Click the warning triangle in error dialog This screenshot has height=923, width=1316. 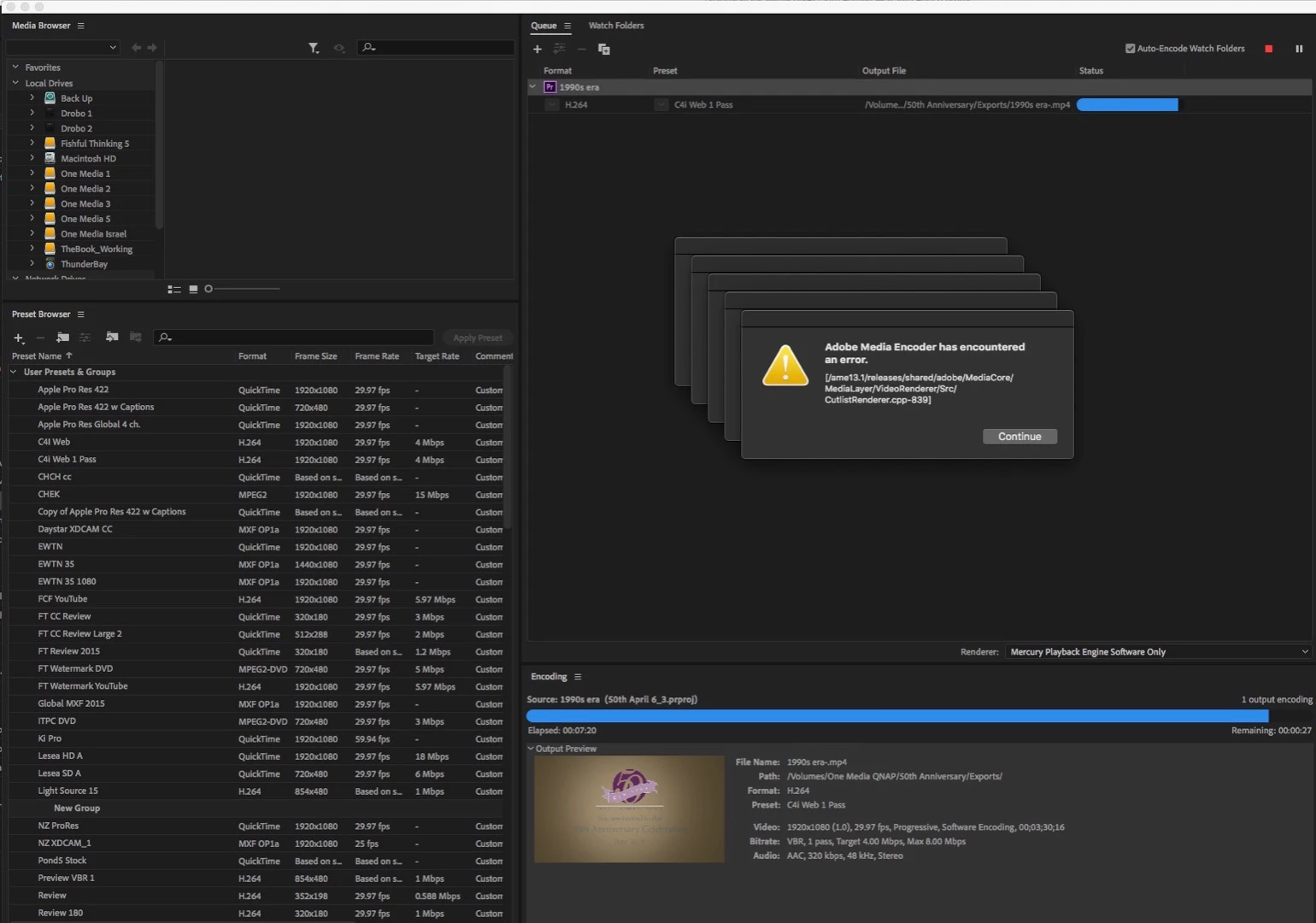tap(785, 365)
